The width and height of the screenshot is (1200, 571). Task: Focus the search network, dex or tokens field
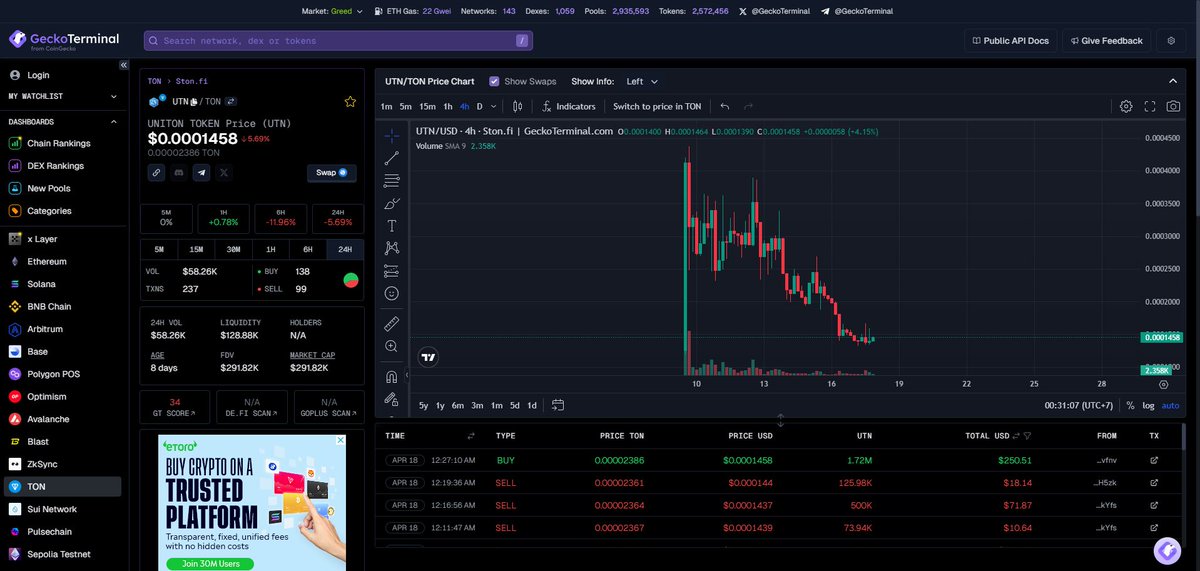point(338,40)
